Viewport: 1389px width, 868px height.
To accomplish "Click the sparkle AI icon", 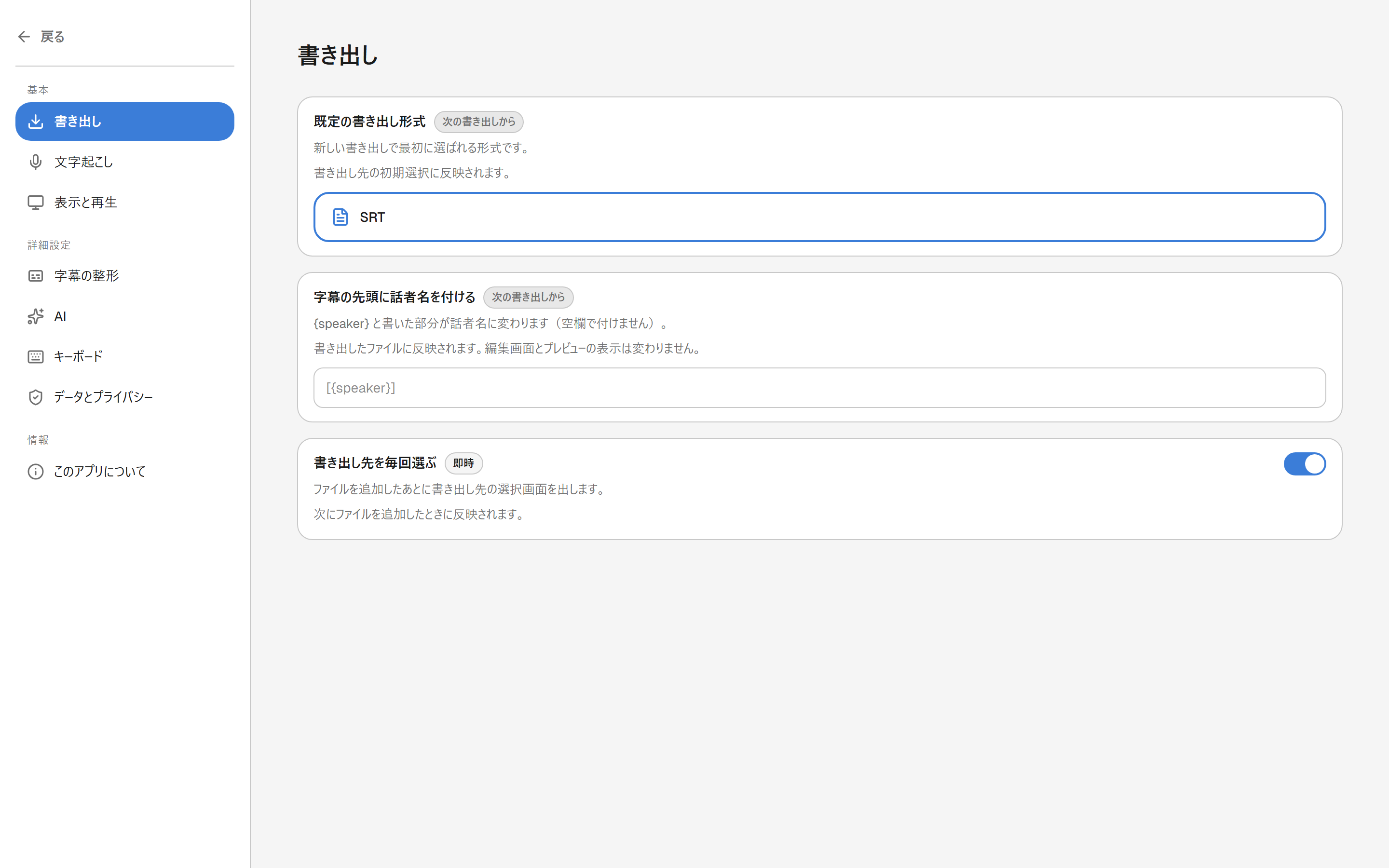I will pyautogui.click(x=36, y=316).
